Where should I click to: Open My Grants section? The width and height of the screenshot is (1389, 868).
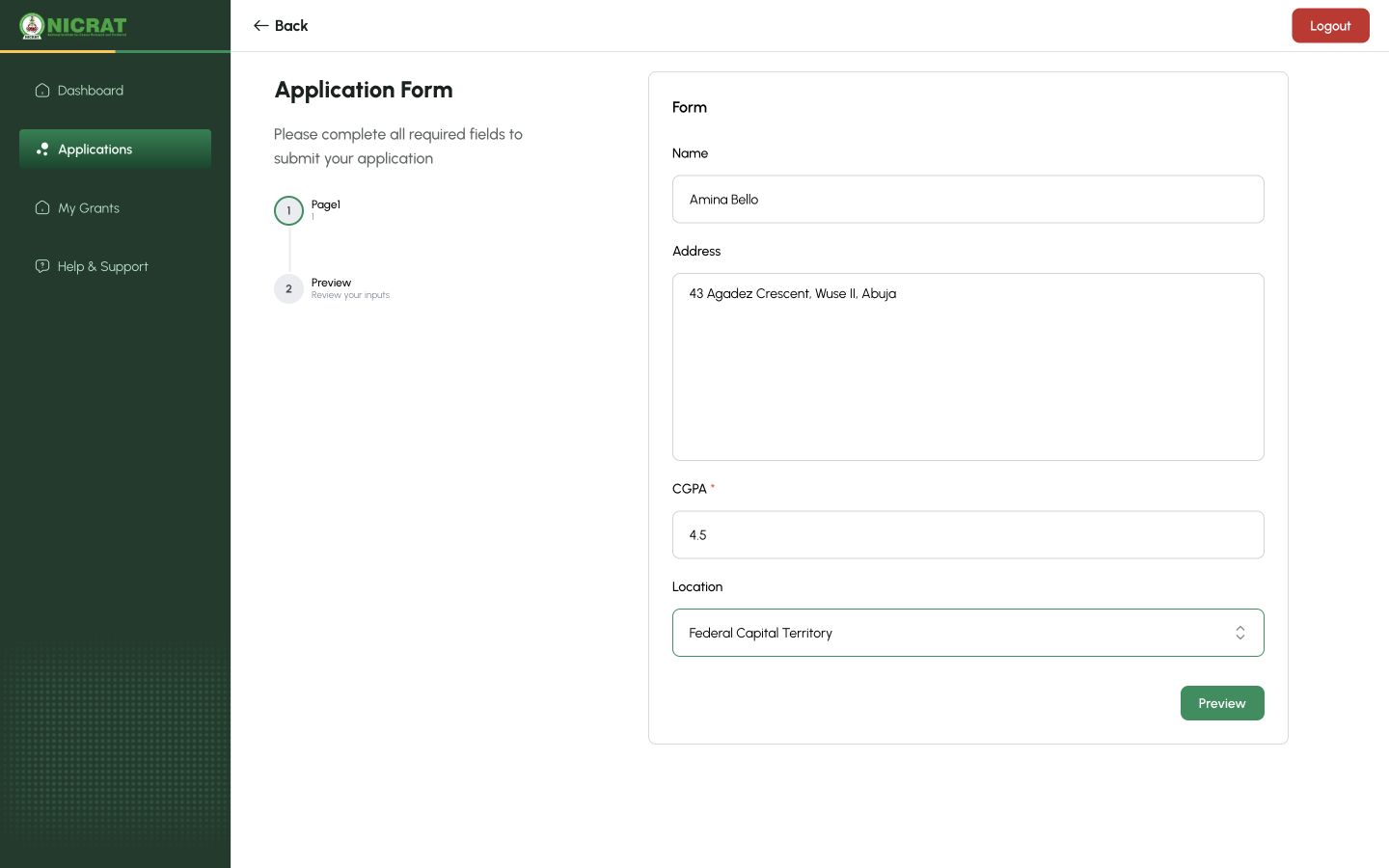[x=115, y=208]
